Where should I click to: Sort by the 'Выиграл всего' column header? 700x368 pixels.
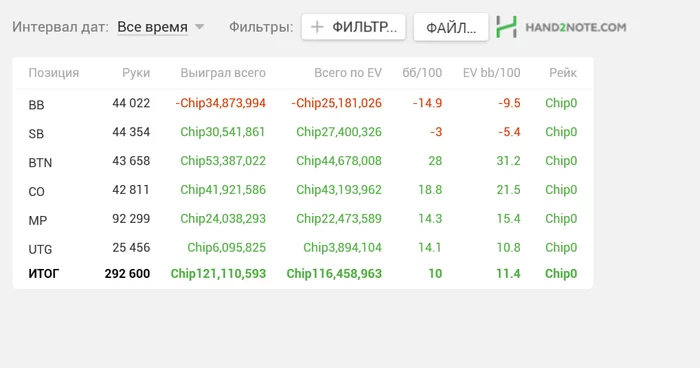coord(223,73)
